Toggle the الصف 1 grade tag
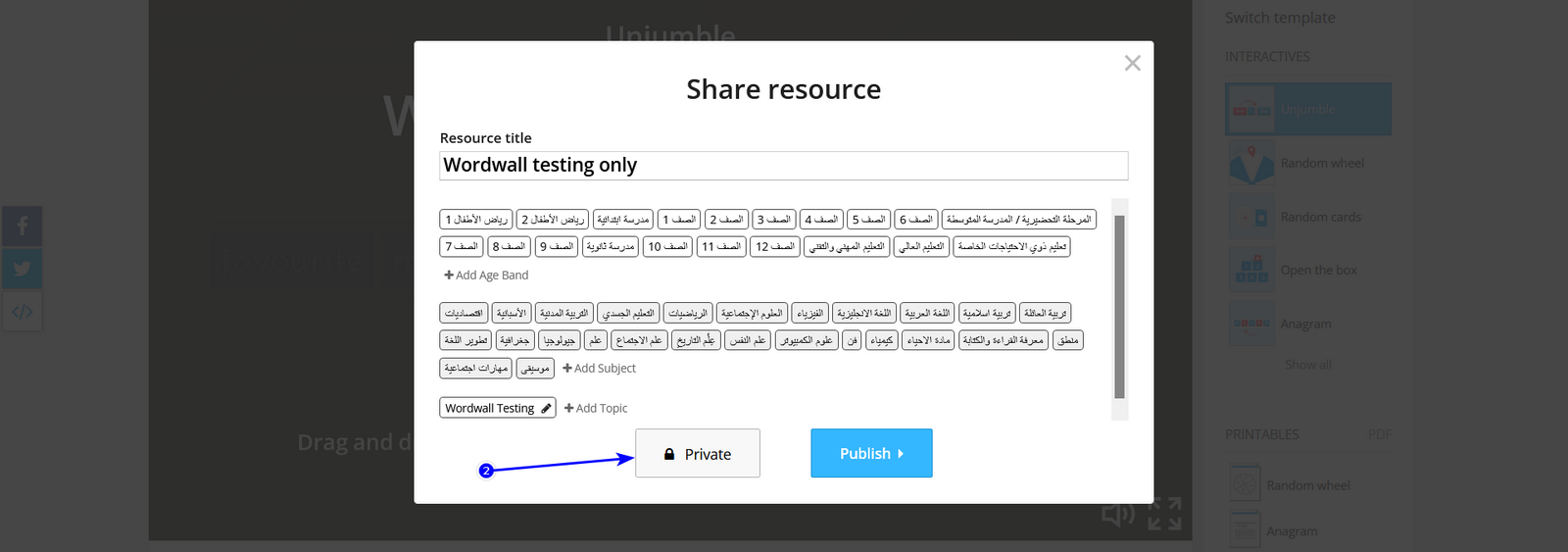Image resolution: width=1568 pixels, height=552 pixels. click(679, 220)
